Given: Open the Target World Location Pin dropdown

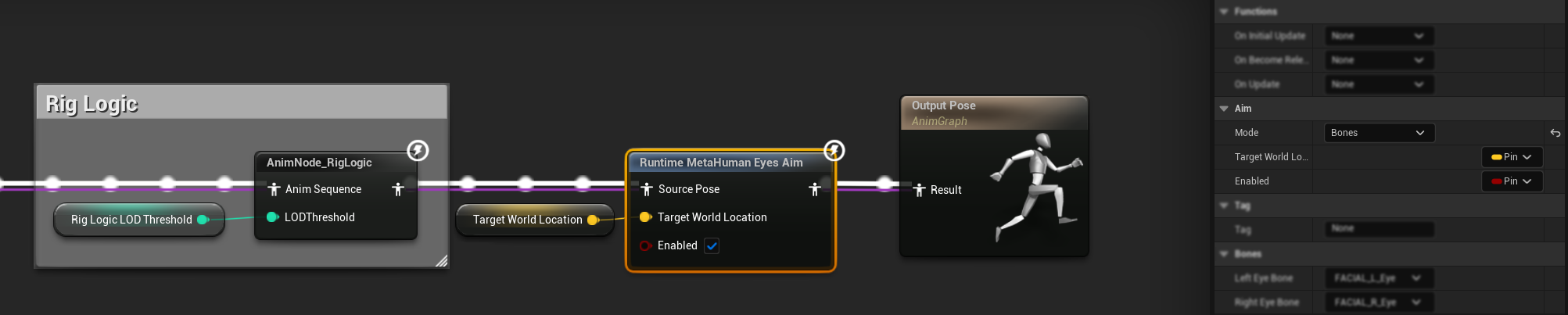Looking at the screenshot, I should (x=1512, y=157).
